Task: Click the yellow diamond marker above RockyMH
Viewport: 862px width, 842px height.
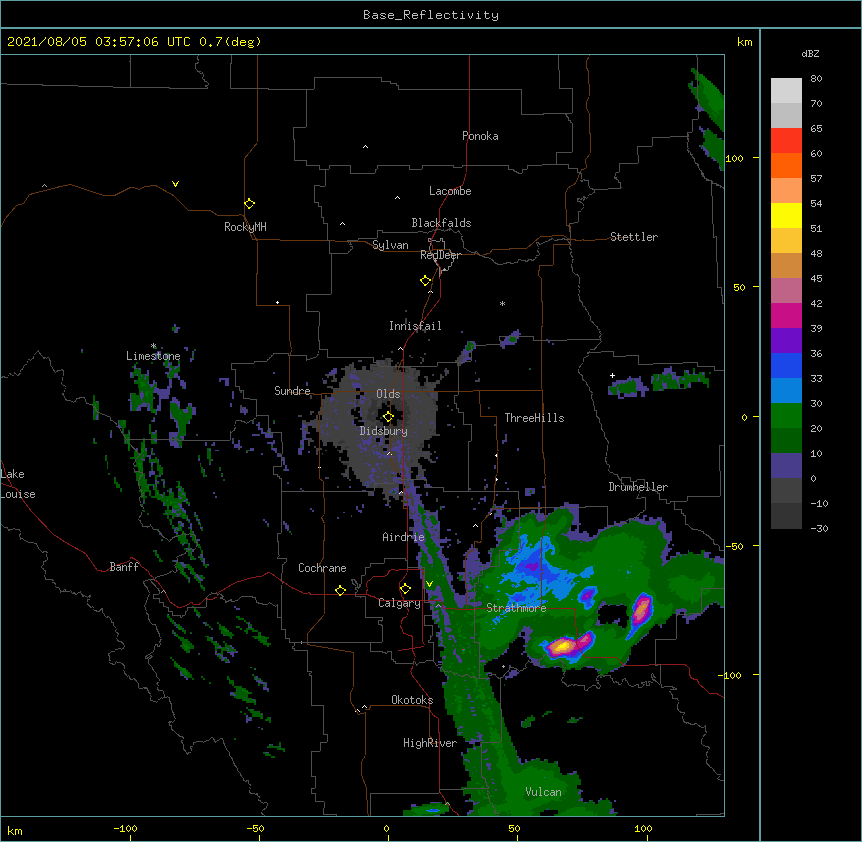Action: click(x=249, y=204)
